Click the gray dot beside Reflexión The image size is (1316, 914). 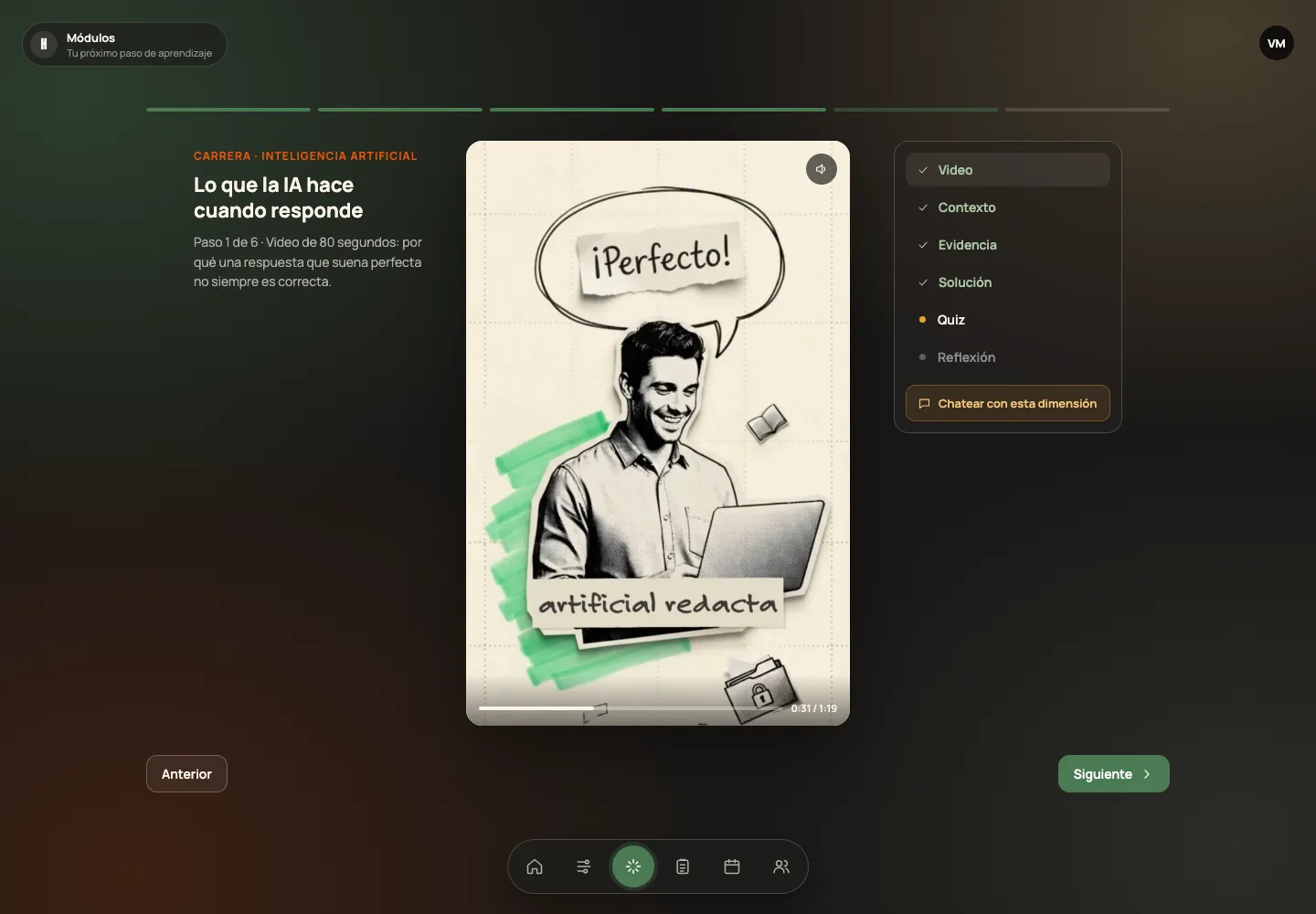tap(922, 357)
